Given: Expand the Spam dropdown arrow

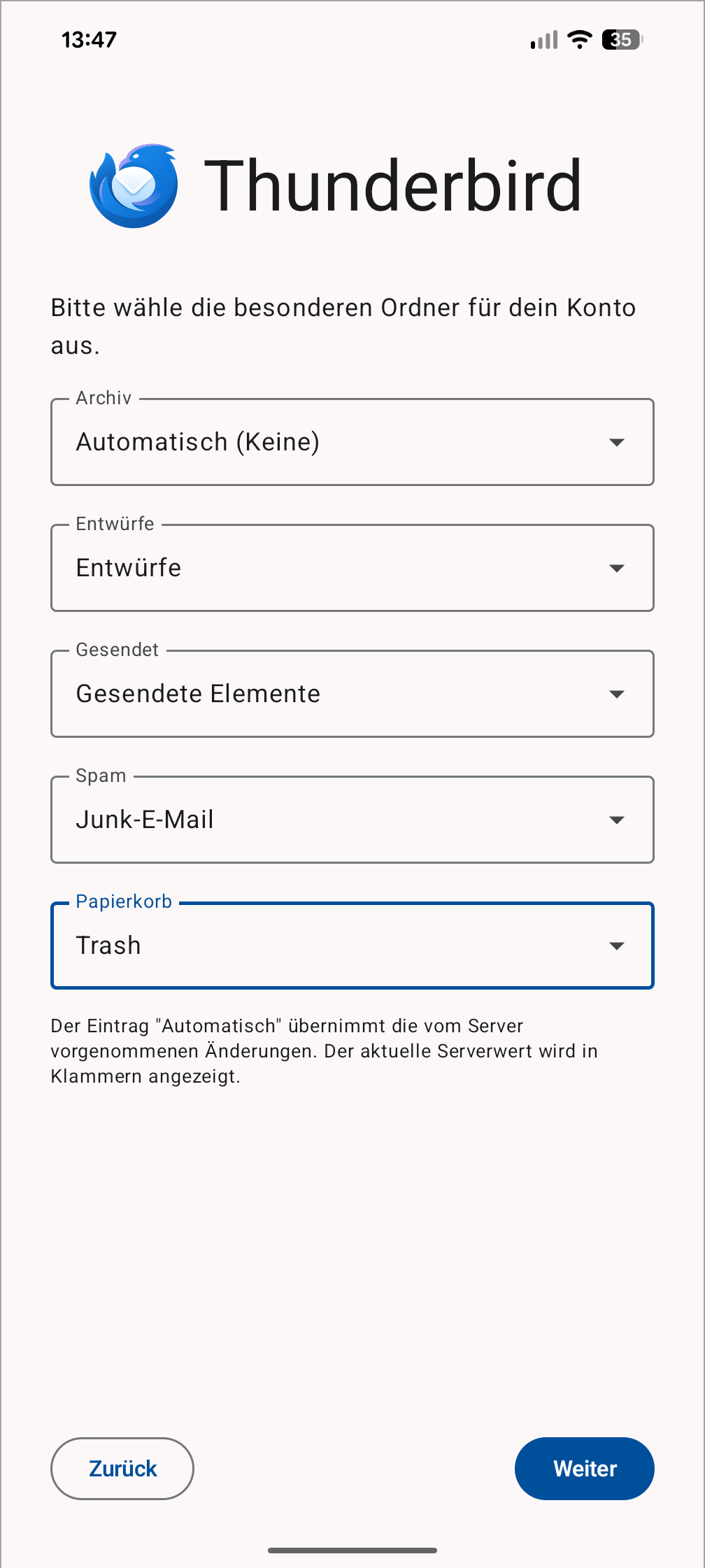Looking at the screenshot, I should (x=616, y=820).
